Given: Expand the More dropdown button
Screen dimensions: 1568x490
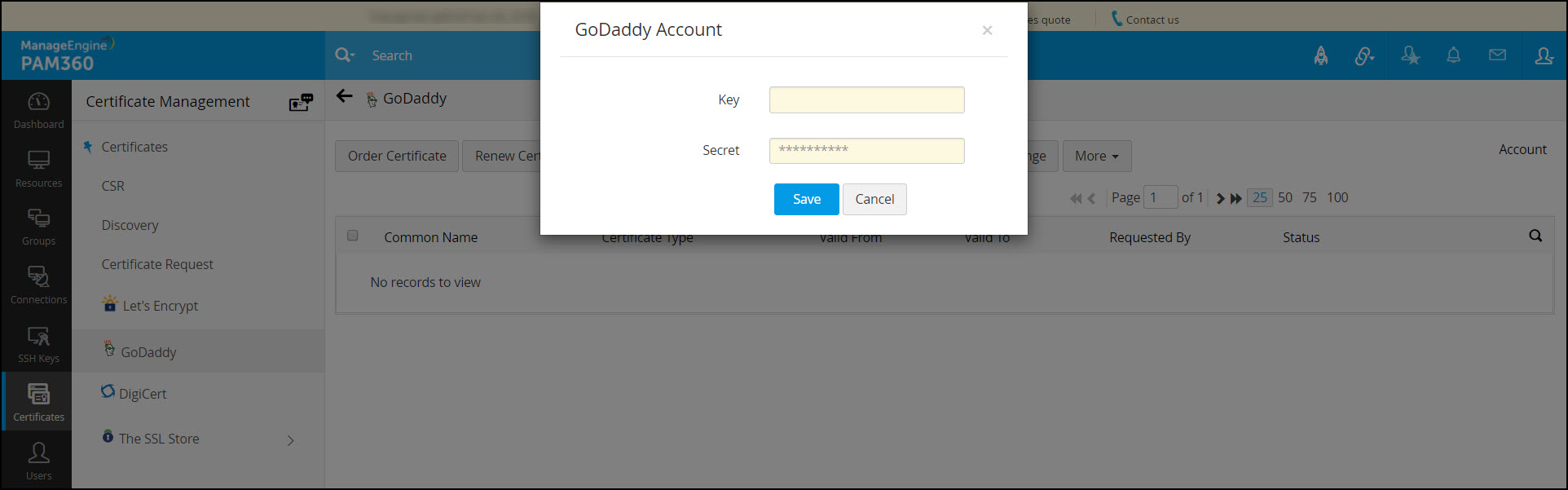Looking at the screenshot, I should [1096, 156].
